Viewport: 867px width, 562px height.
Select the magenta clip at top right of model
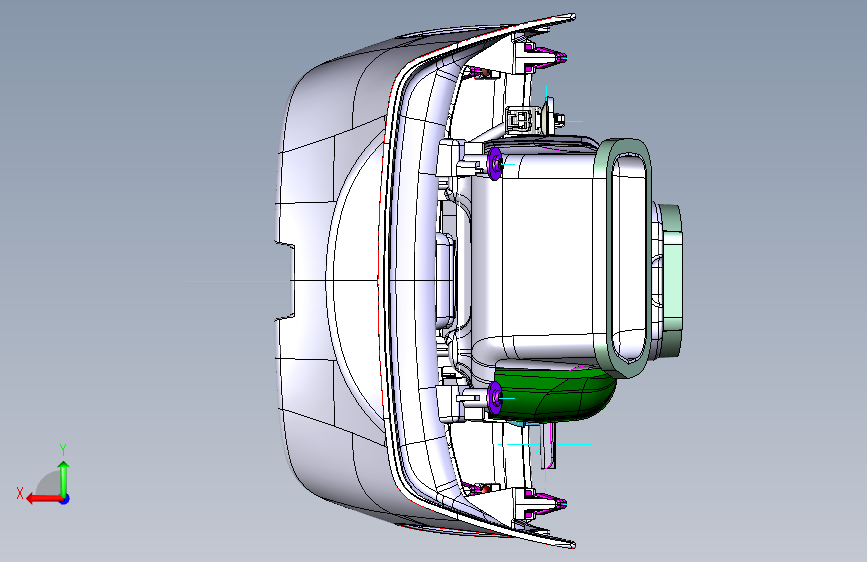(547, 57)
